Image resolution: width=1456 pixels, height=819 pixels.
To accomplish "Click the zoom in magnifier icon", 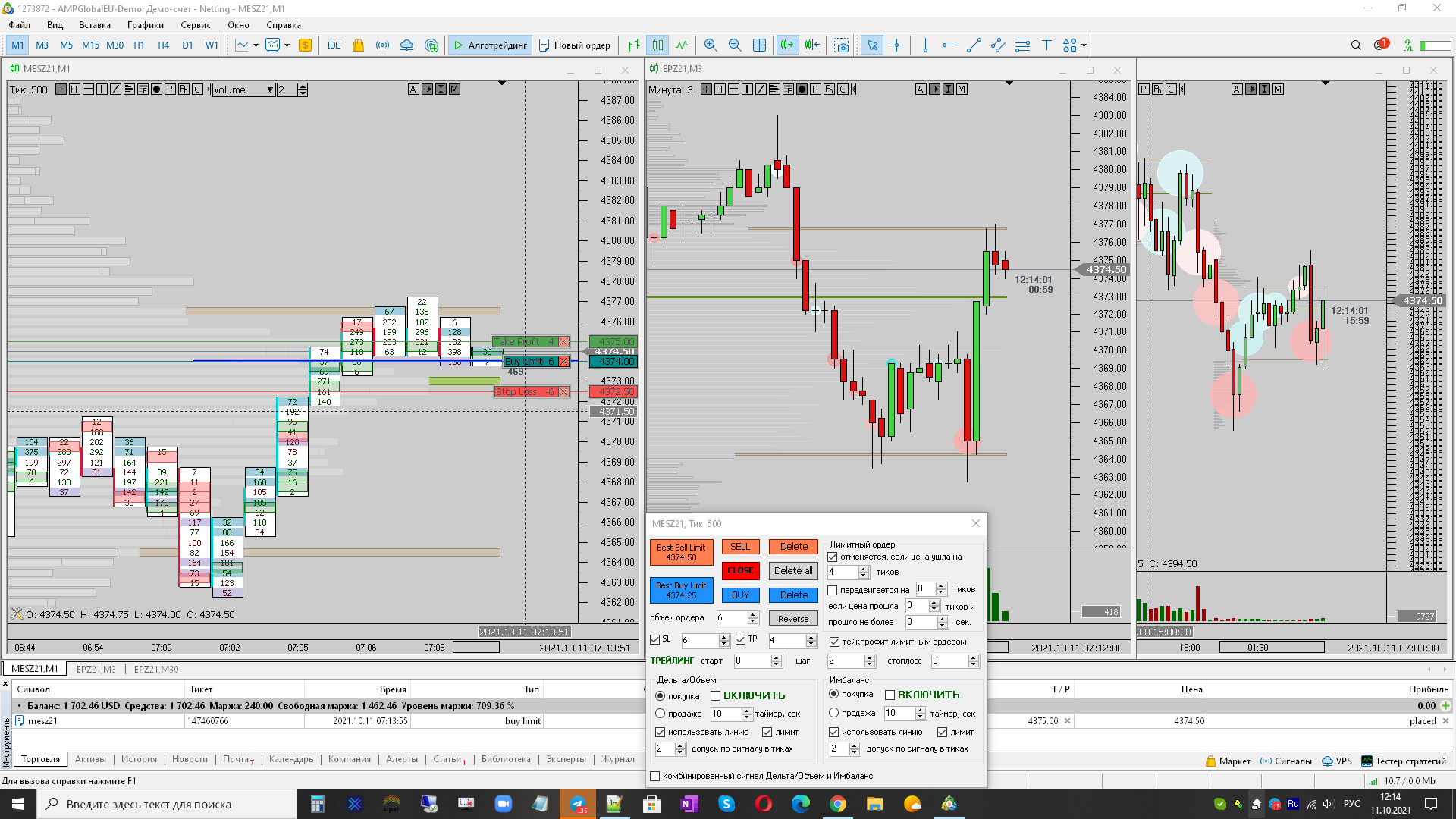I will (x=710, y=45).
